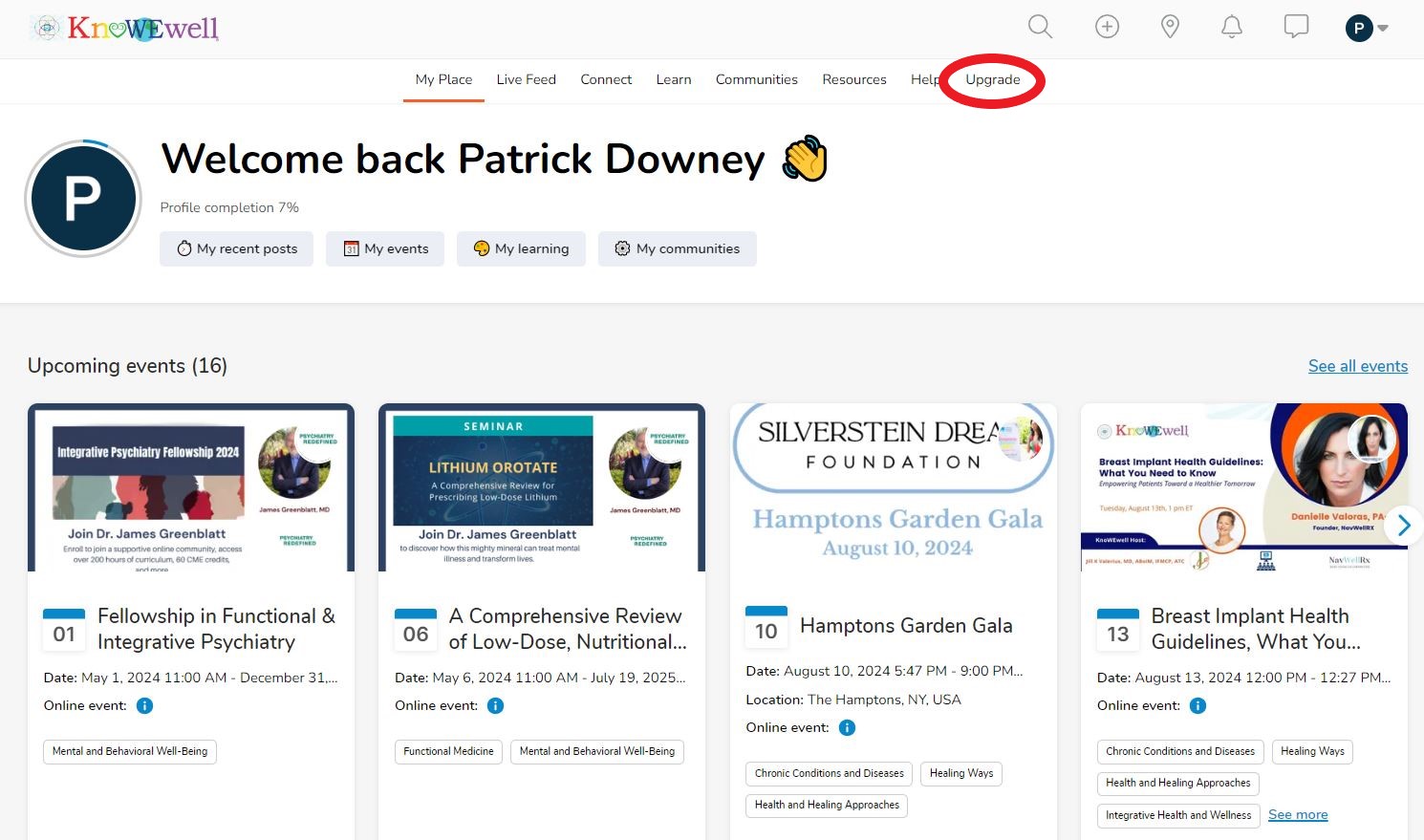Image resolution: width=1424 pixels, height=840 pixels.
Task: Open Breast Implant Health Guidelines event title
Action: pos(1256,629)
